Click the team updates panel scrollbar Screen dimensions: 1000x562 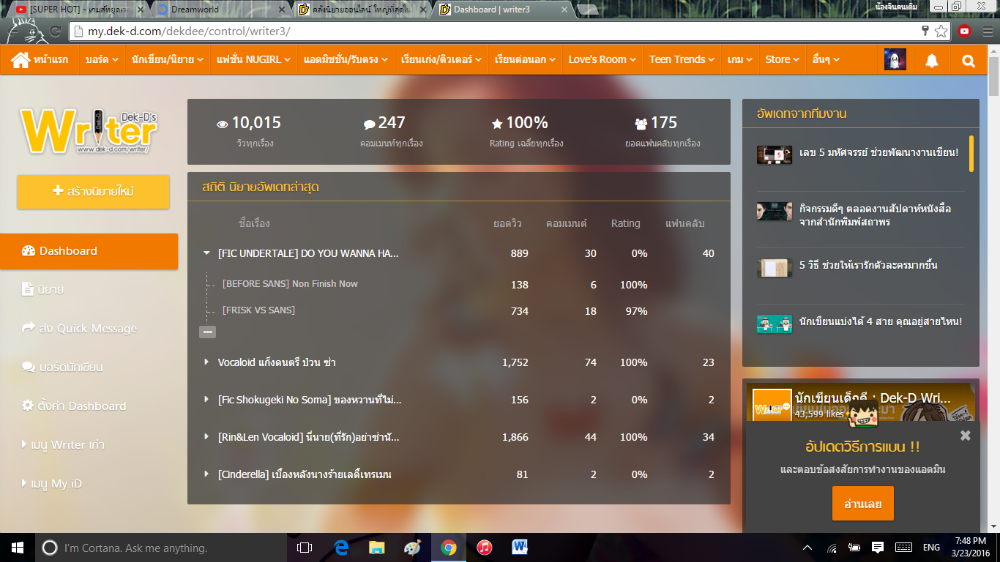click(971, 154)
